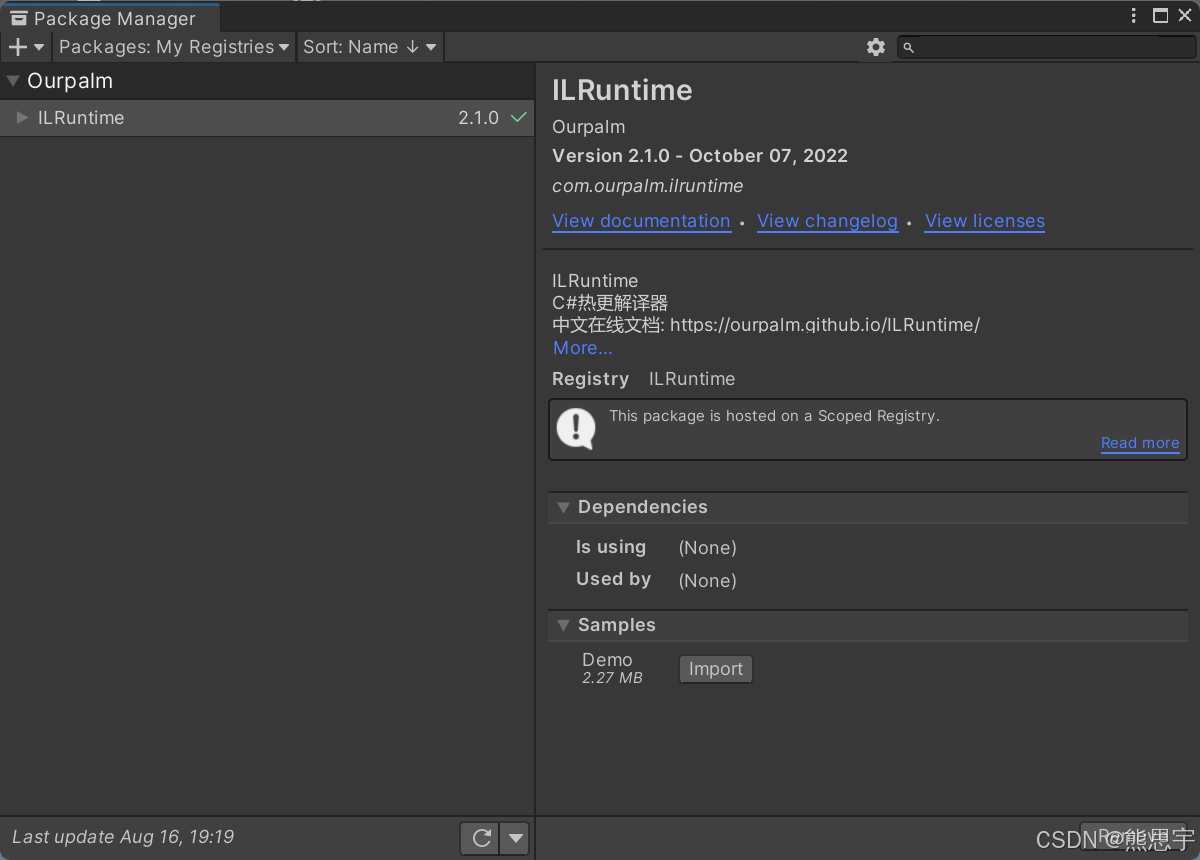Click the Version 2.1.0 - October 07, 2022 text
Image resolution: width=1200 pixels, height=860 pixels.
(x=700, y=156)
